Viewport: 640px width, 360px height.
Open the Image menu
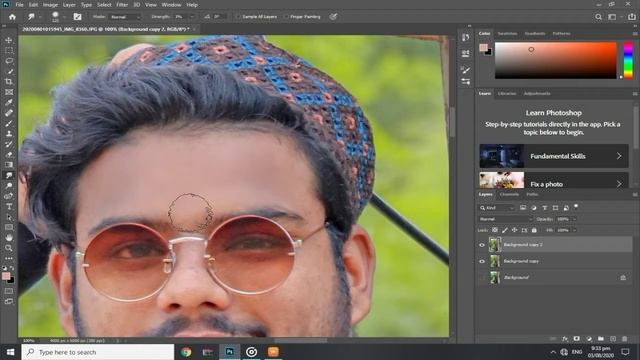pyautogui.click(x=50, y=5)
